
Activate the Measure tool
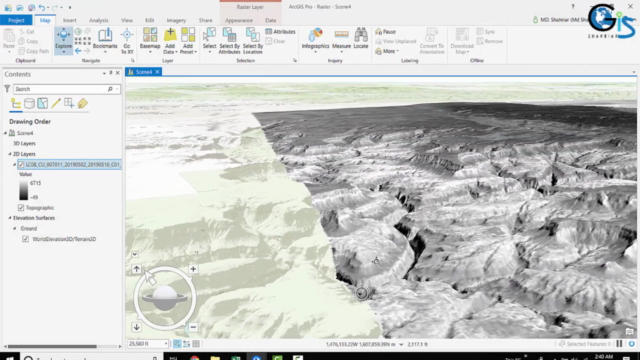click(x=341, y=40)
